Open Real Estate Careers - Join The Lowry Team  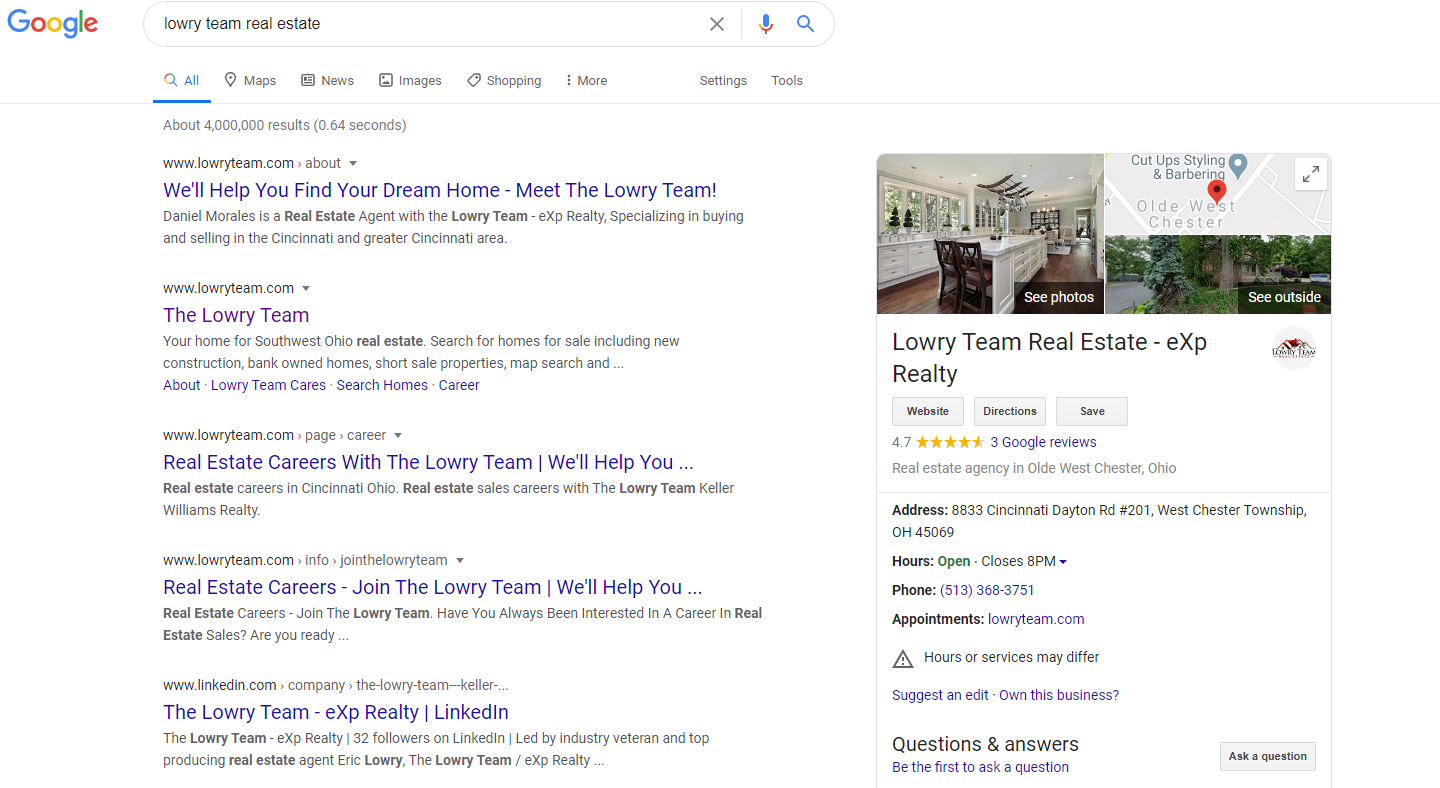(433, 587)
